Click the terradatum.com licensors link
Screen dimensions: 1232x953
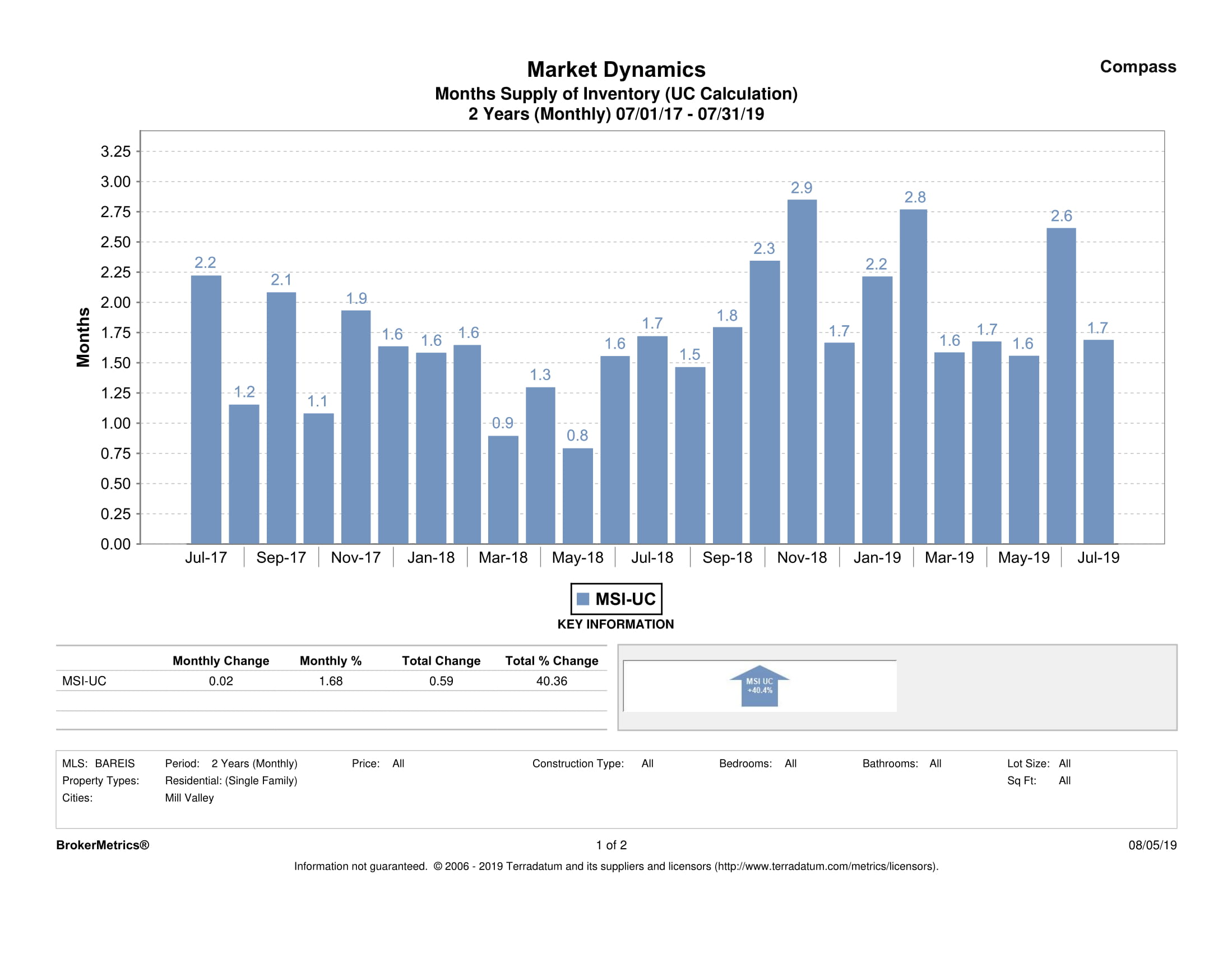(x=825, y=866)
